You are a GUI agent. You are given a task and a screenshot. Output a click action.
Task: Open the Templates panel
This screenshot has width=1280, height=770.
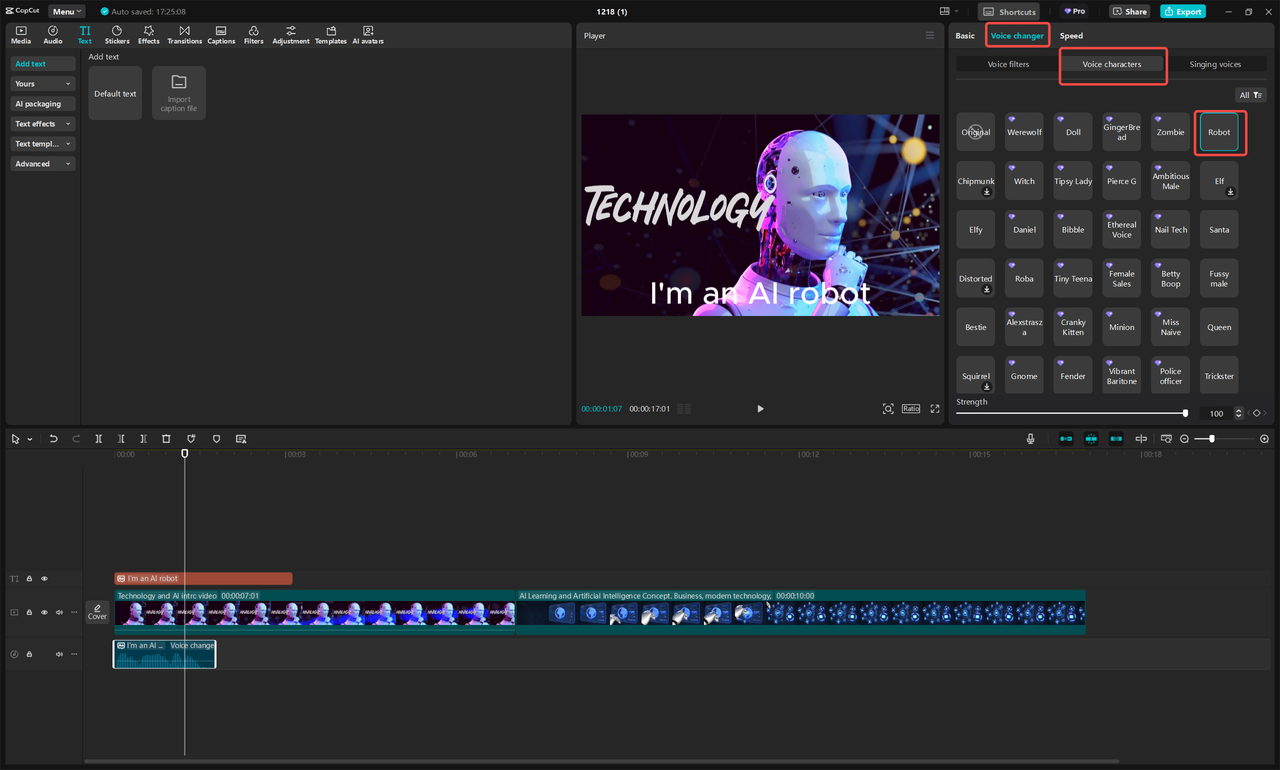(331, 35)
